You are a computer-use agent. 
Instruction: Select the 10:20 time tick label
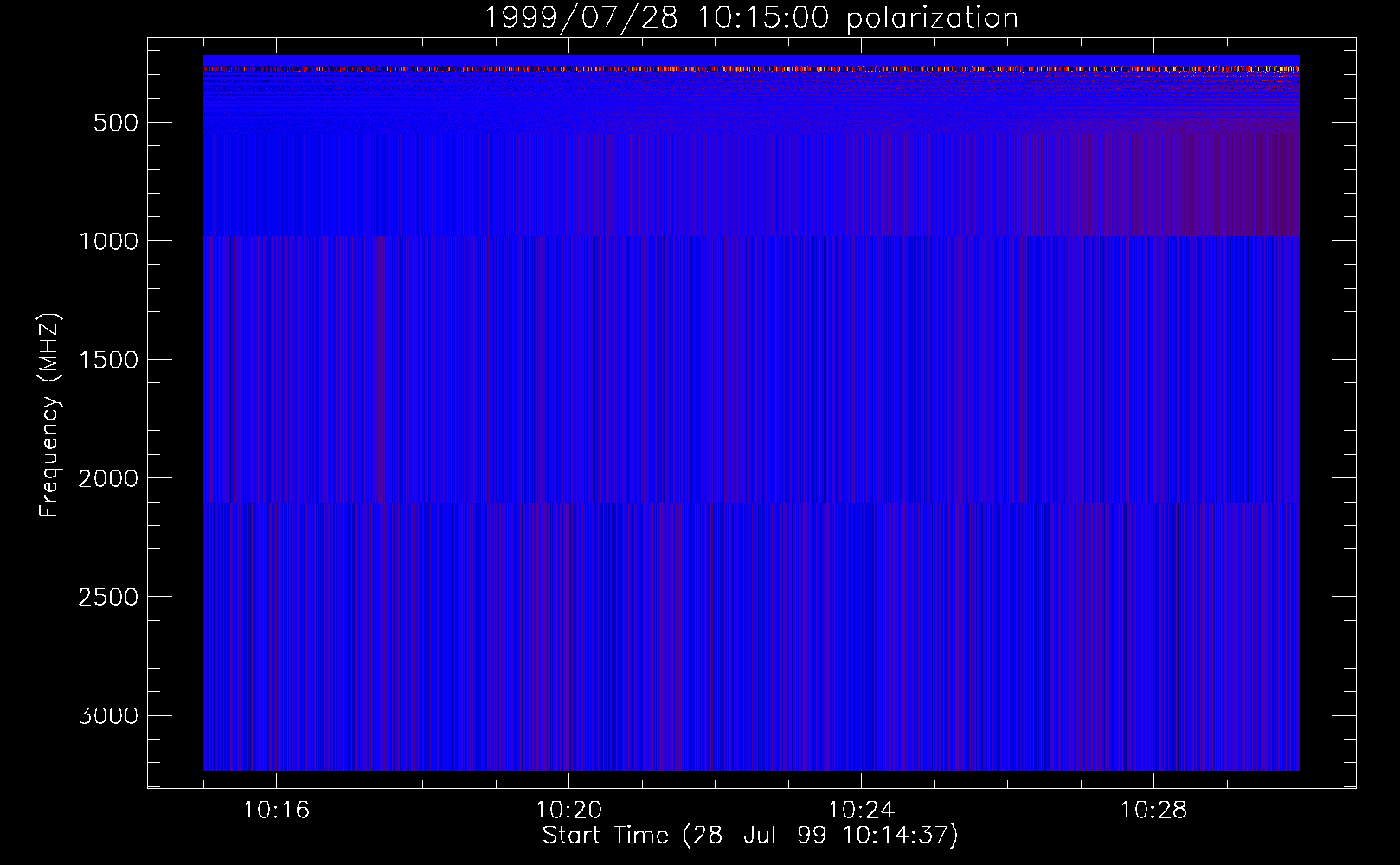(x=568, y=811)
